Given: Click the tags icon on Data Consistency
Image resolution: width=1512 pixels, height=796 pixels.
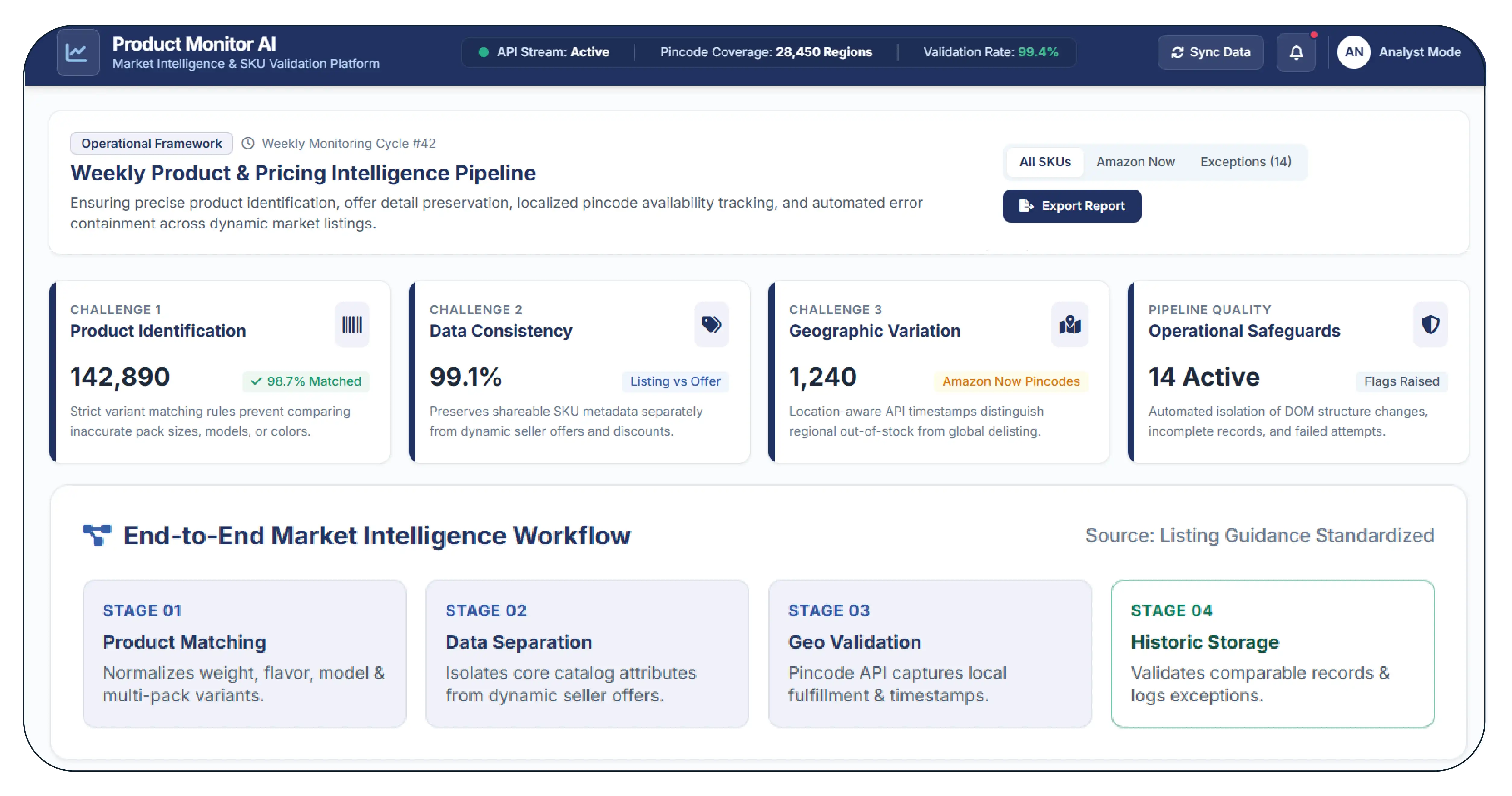Looking at the screenshot, I should click(x=711, y=324).
